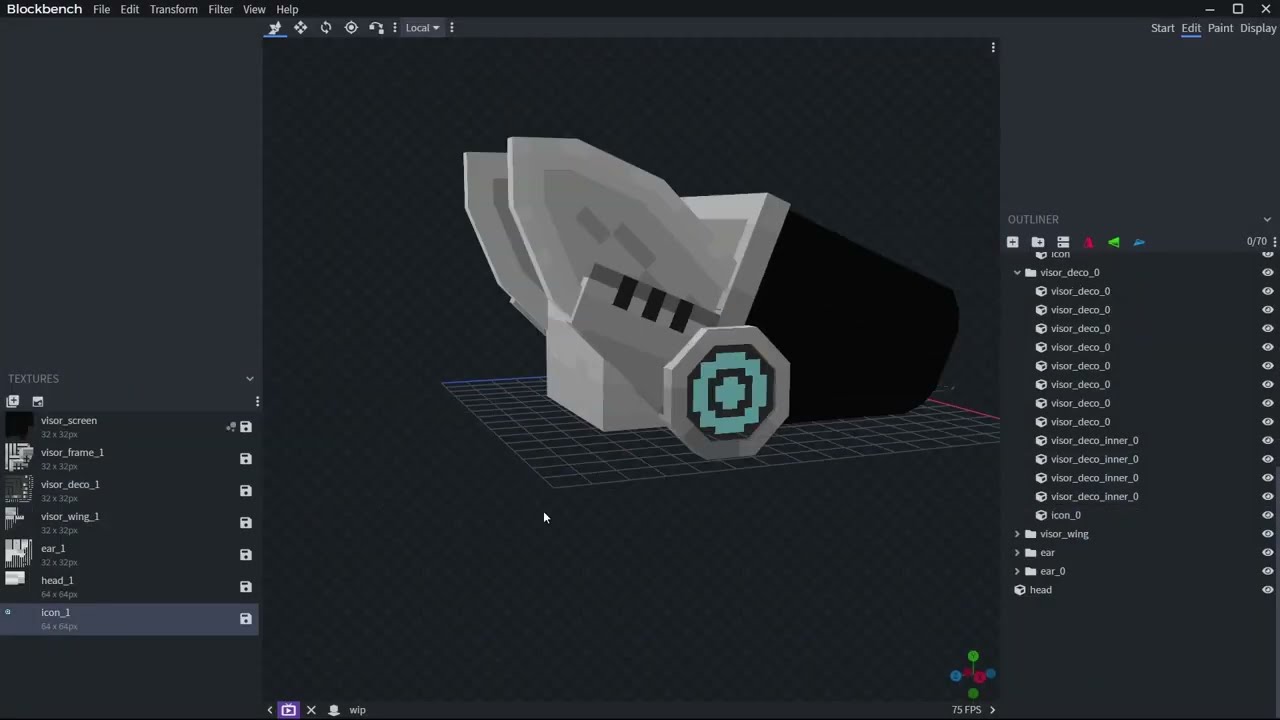Click the left arrow in bottom status bar
Screen dimensions: 1280x720
point(270,710)
